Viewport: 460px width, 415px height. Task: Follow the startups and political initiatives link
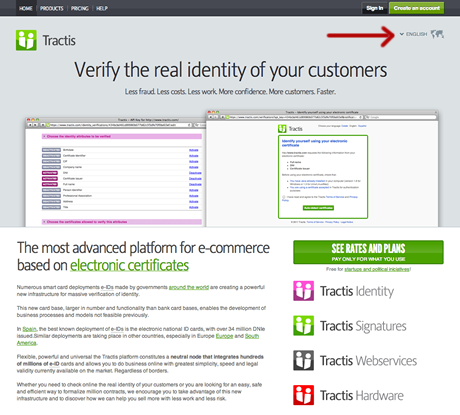[x=377, y=269]
